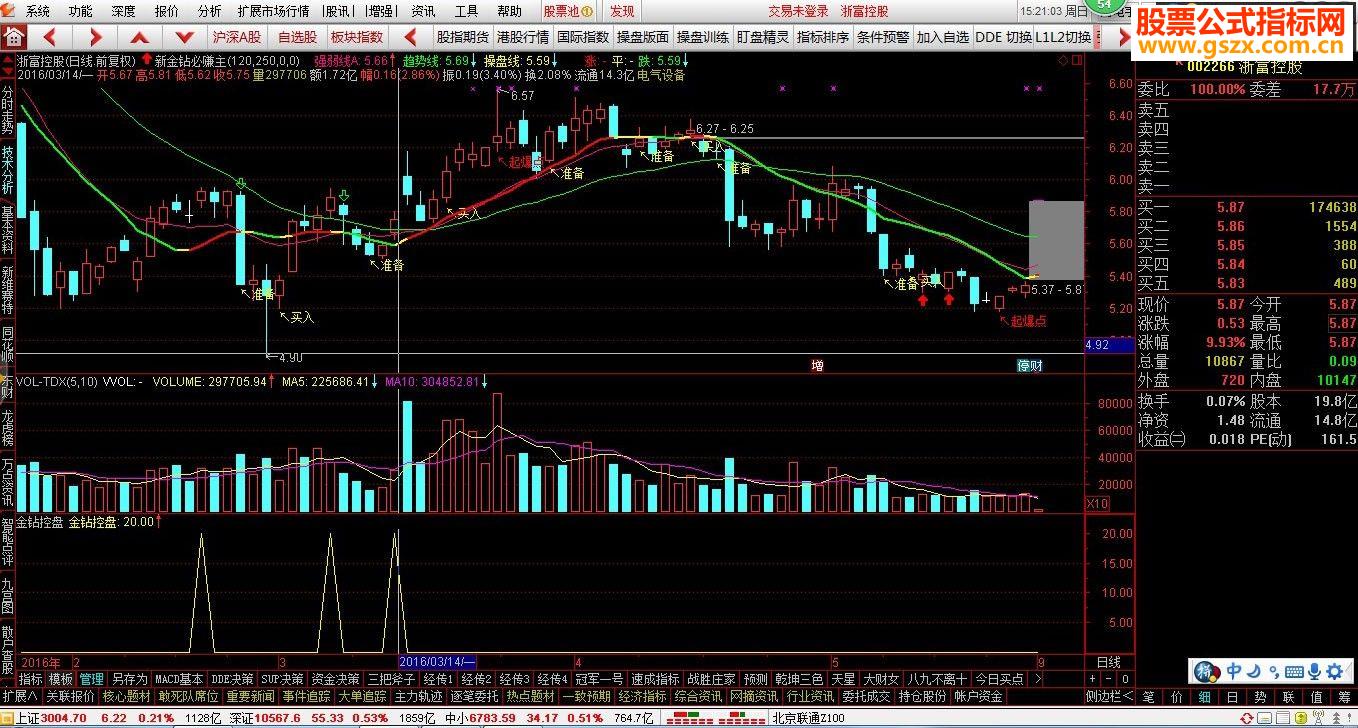Click the small square icon at chart top-right
Image resolution: width=1358 pixels, height=728 pixels.
1077,61
